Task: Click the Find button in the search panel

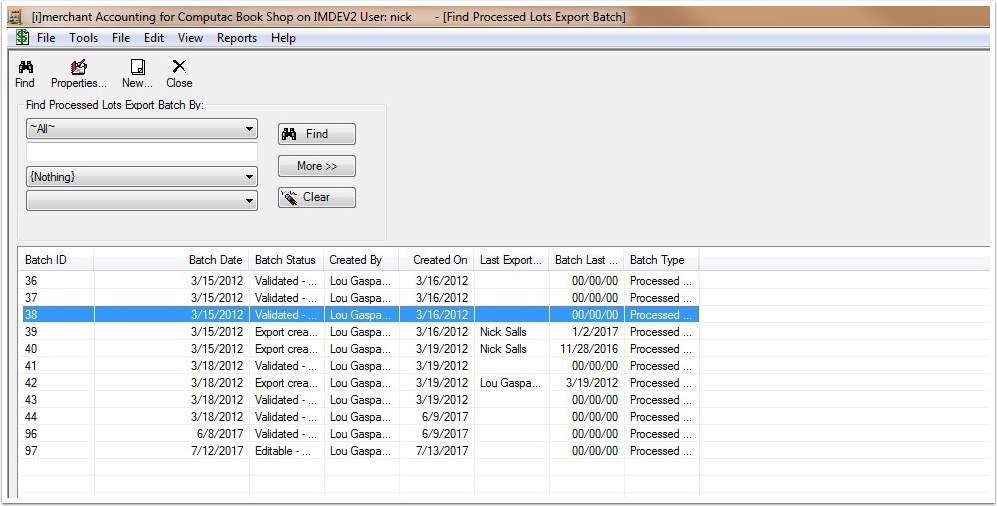Action: (317, 134)
